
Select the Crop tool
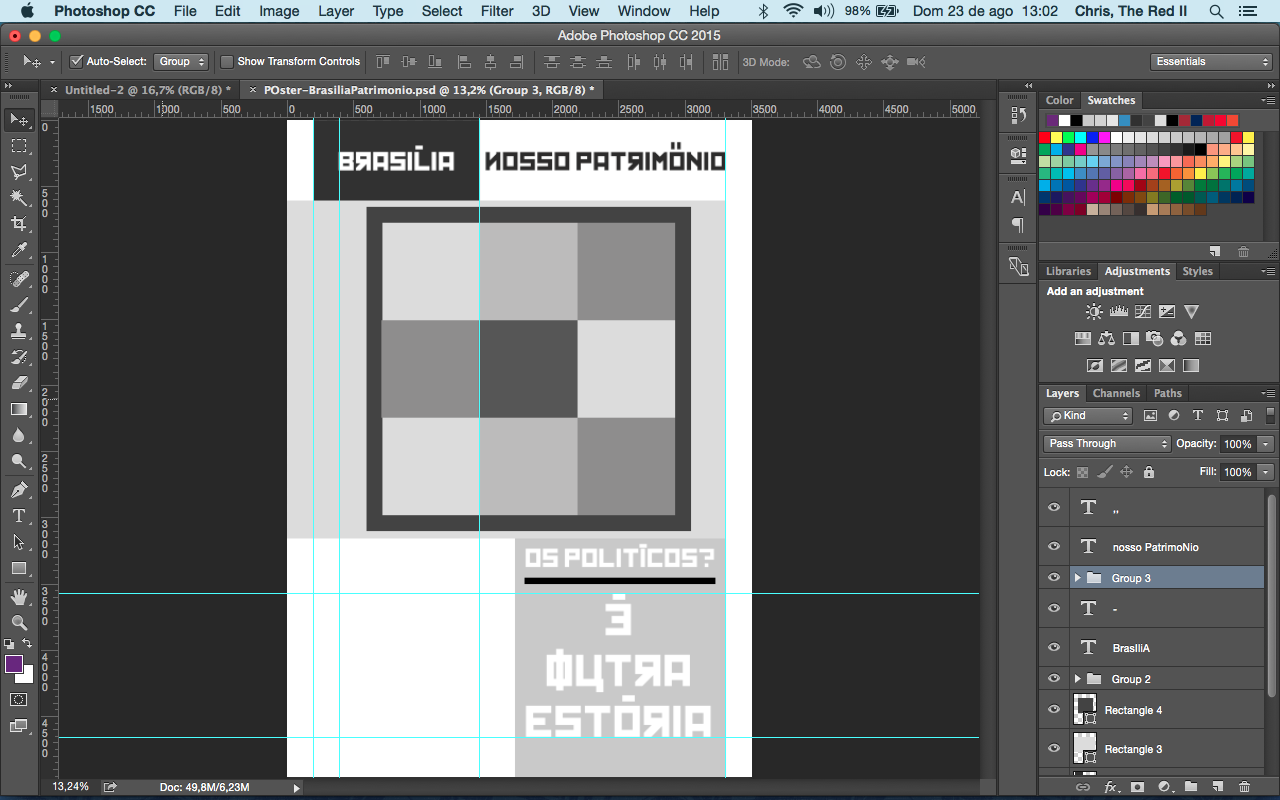(x=19, y=224)
